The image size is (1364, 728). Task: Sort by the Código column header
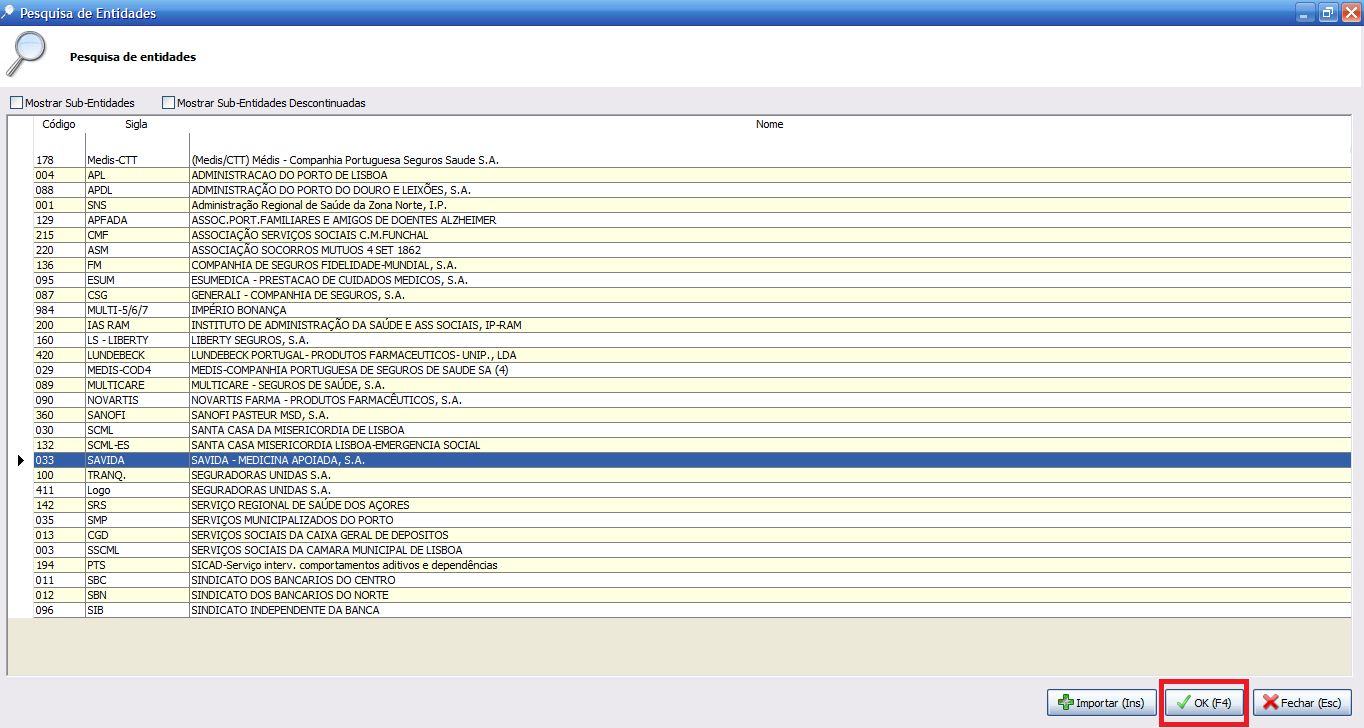(59, 125)
